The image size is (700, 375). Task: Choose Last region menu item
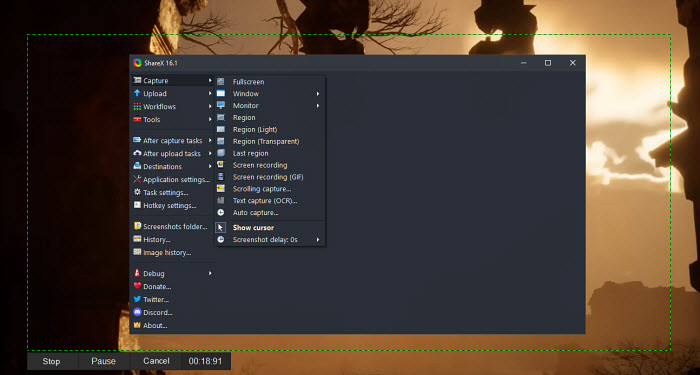270,153
